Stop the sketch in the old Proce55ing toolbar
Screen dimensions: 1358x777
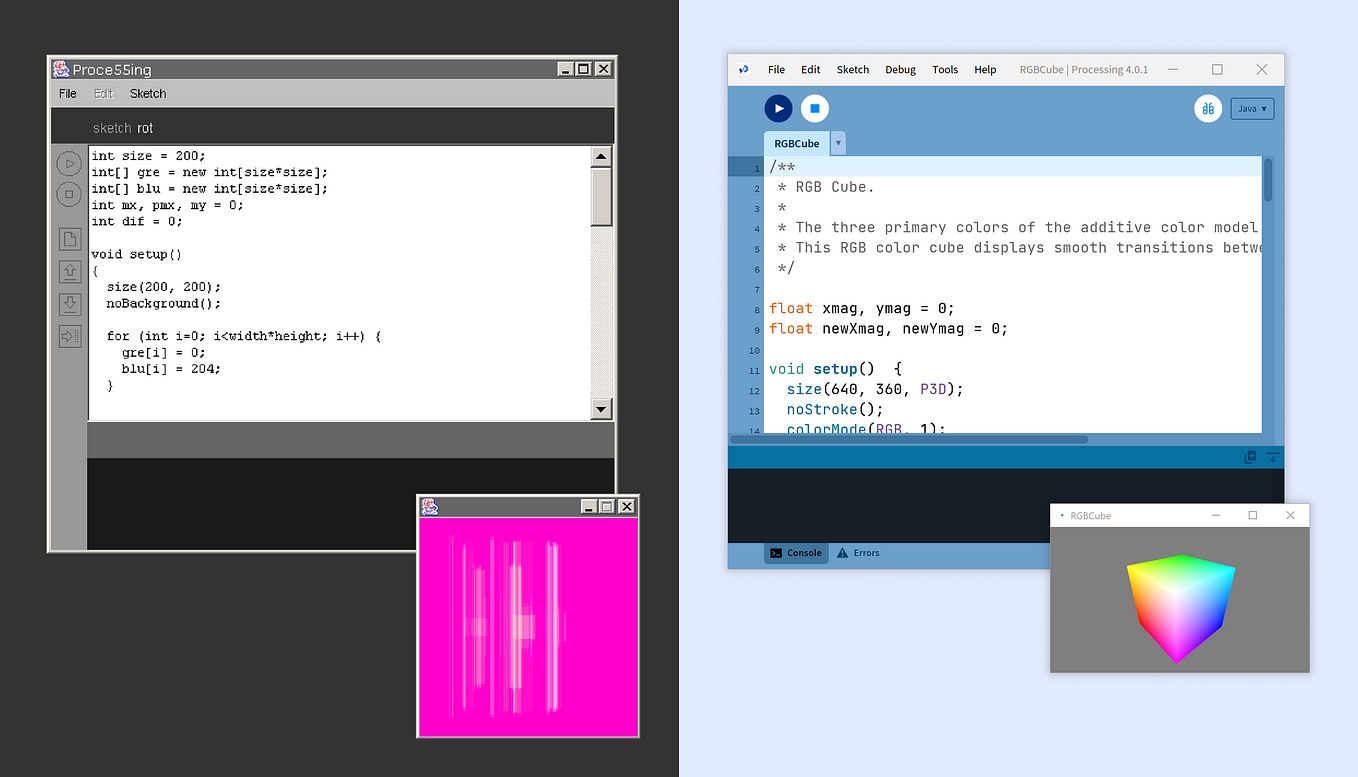[68, 193]
